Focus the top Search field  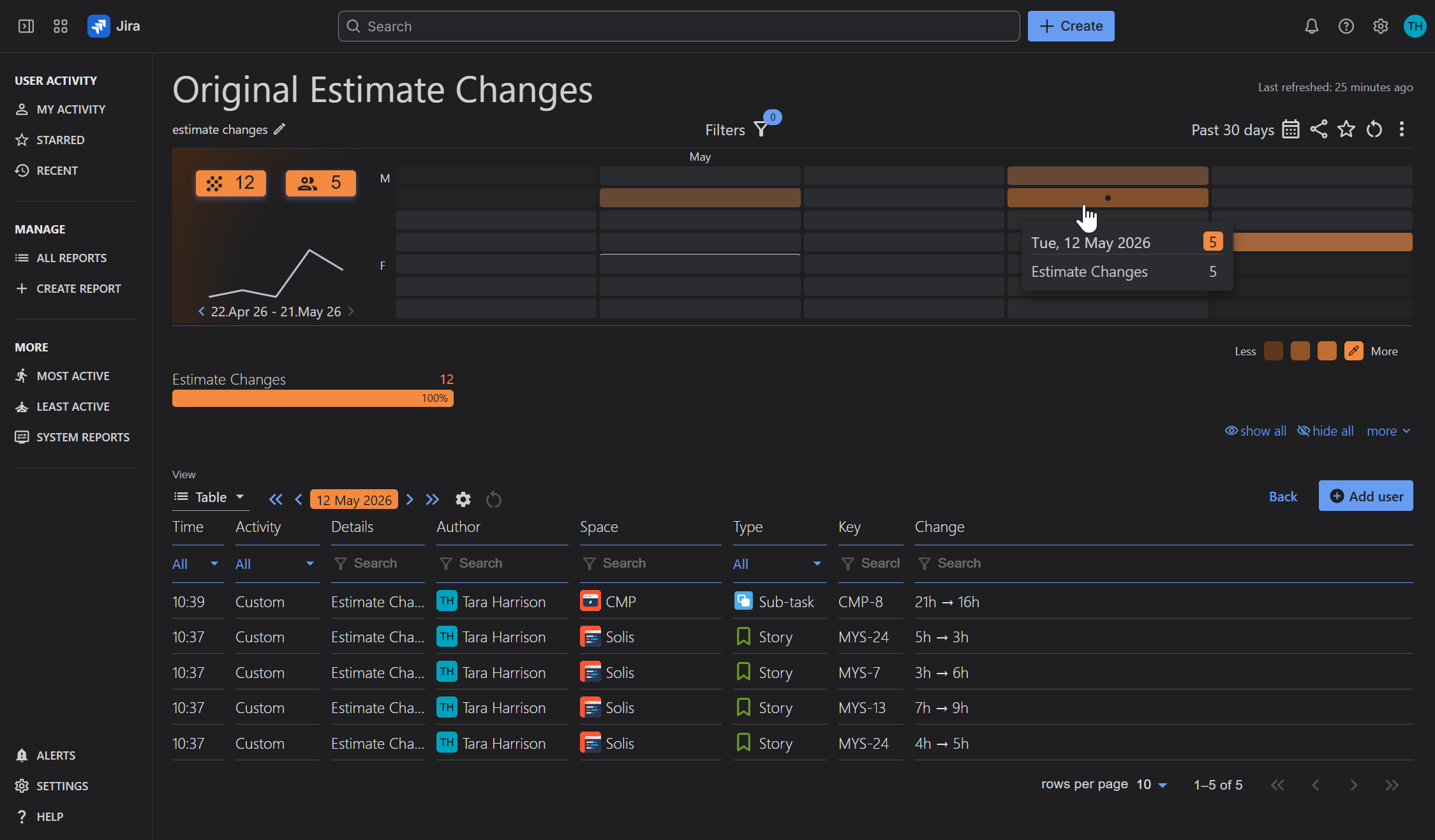pyautogui.click(x=678, y=26)
